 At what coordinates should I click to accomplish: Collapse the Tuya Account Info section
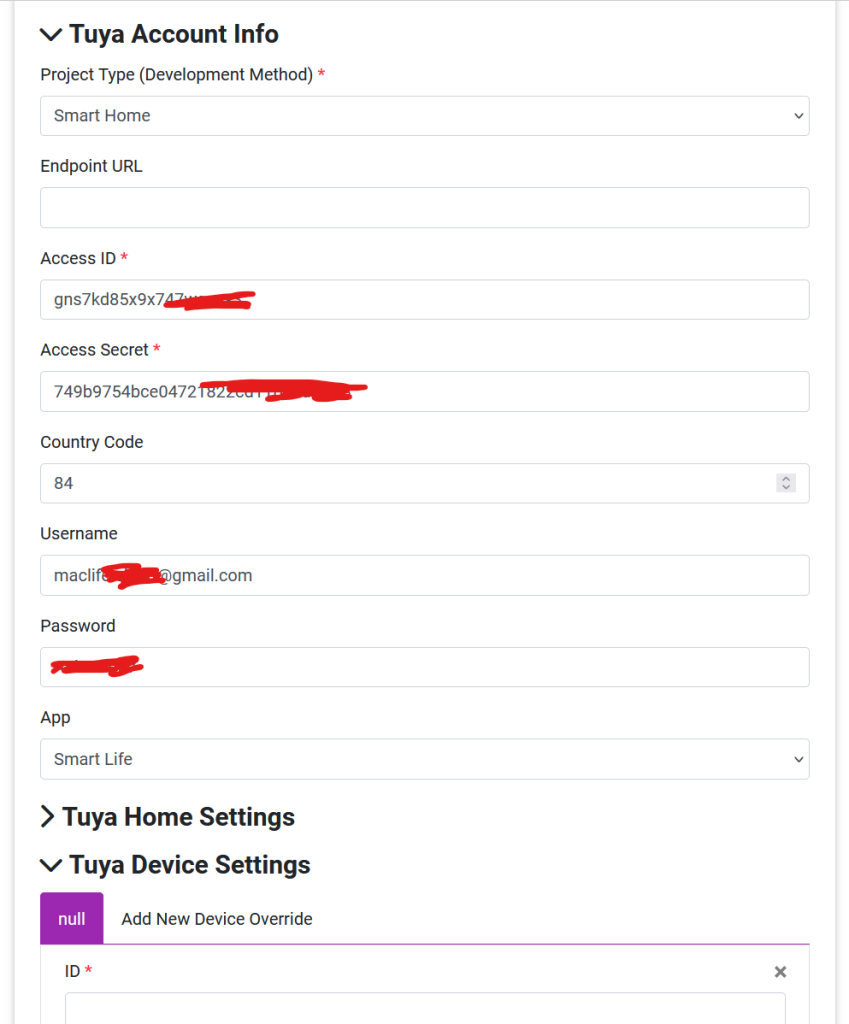pos(50,35)
